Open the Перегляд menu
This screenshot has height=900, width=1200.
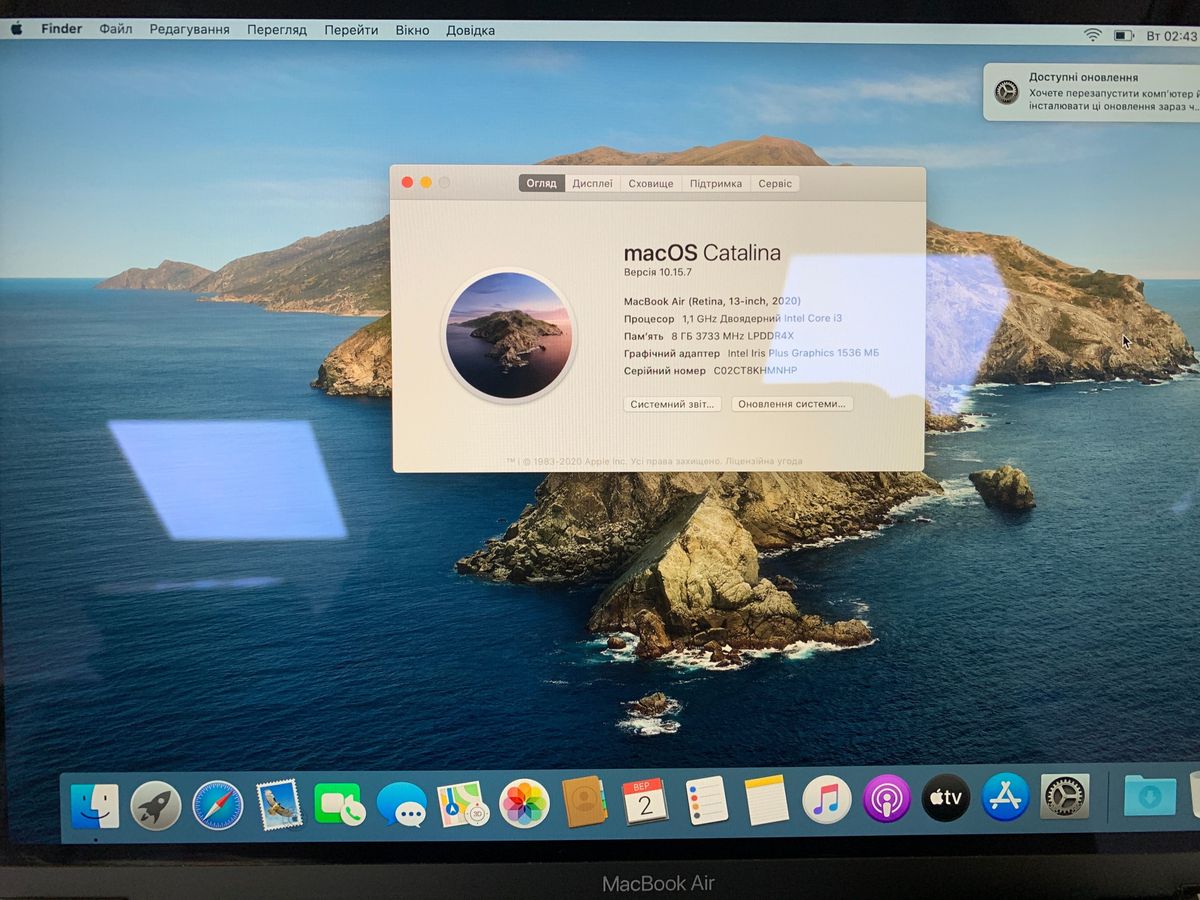[277, 30]
